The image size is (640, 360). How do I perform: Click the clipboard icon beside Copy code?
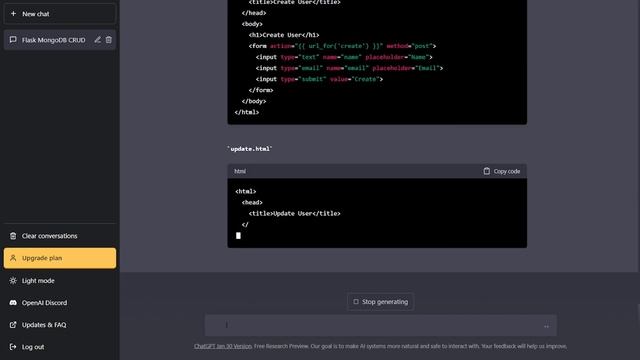tap(487, 171)
